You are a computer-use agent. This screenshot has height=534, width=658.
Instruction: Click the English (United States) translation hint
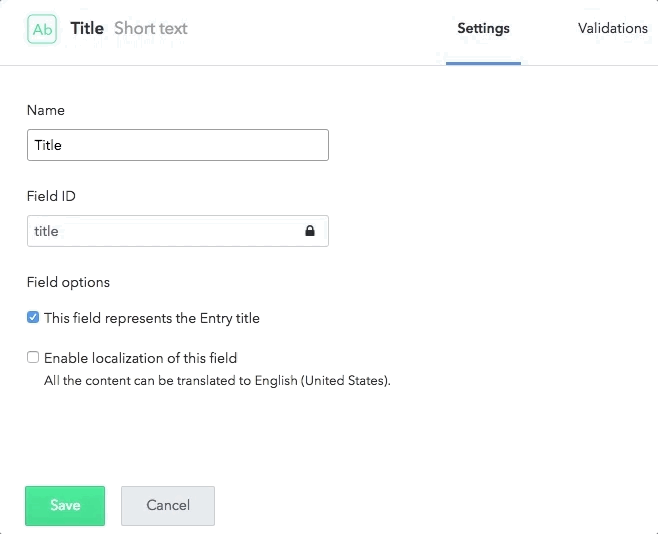click(217, 381)
